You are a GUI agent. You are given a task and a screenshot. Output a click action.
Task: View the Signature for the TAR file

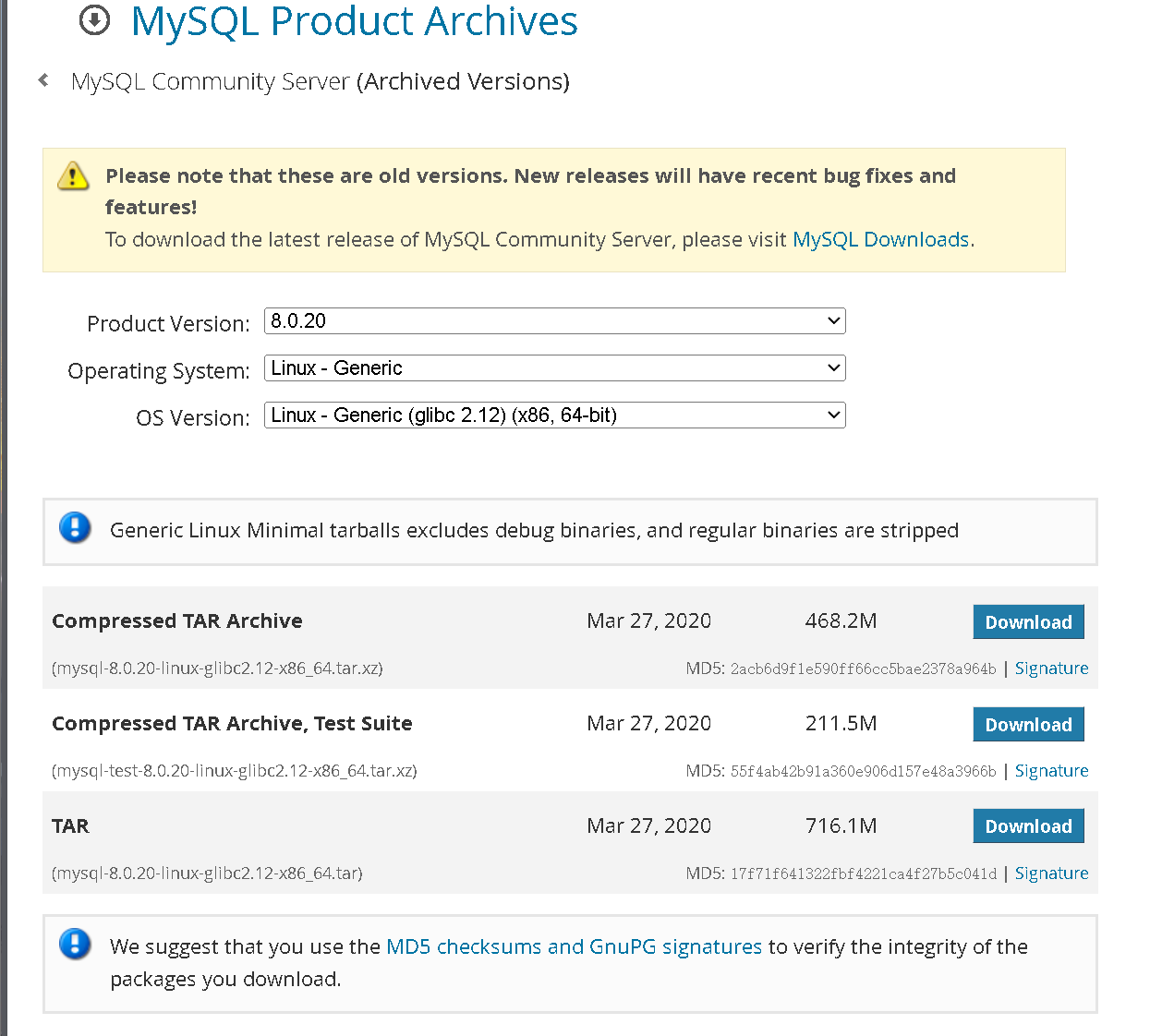point(1051,873)
